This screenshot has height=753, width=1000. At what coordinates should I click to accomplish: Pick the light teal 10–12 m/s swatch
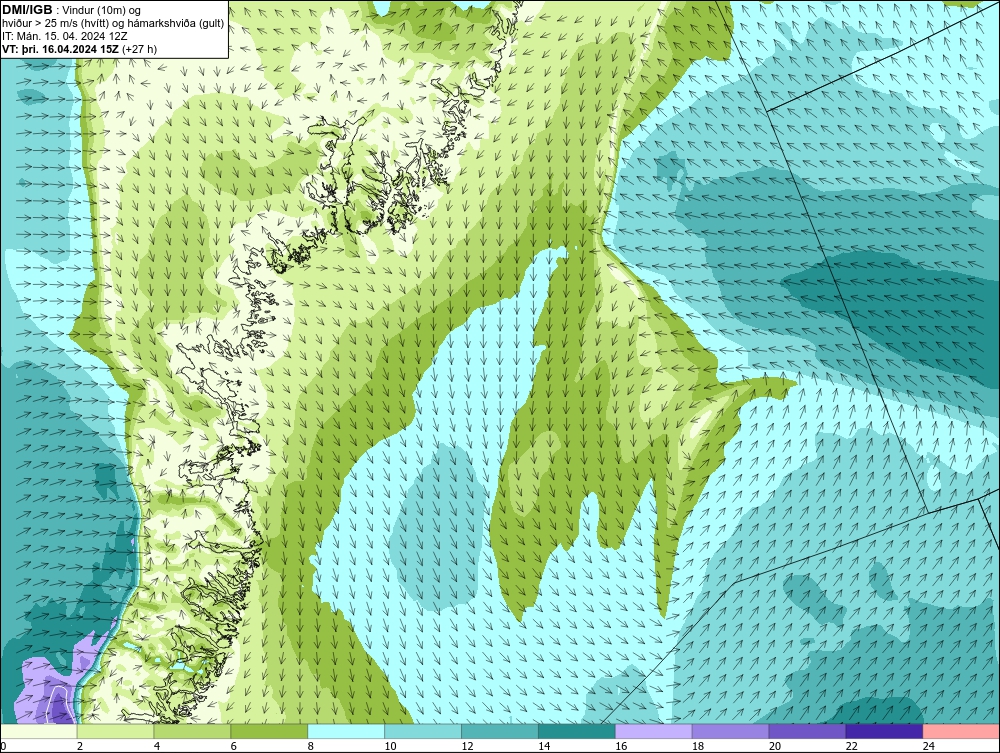point(423,731)
